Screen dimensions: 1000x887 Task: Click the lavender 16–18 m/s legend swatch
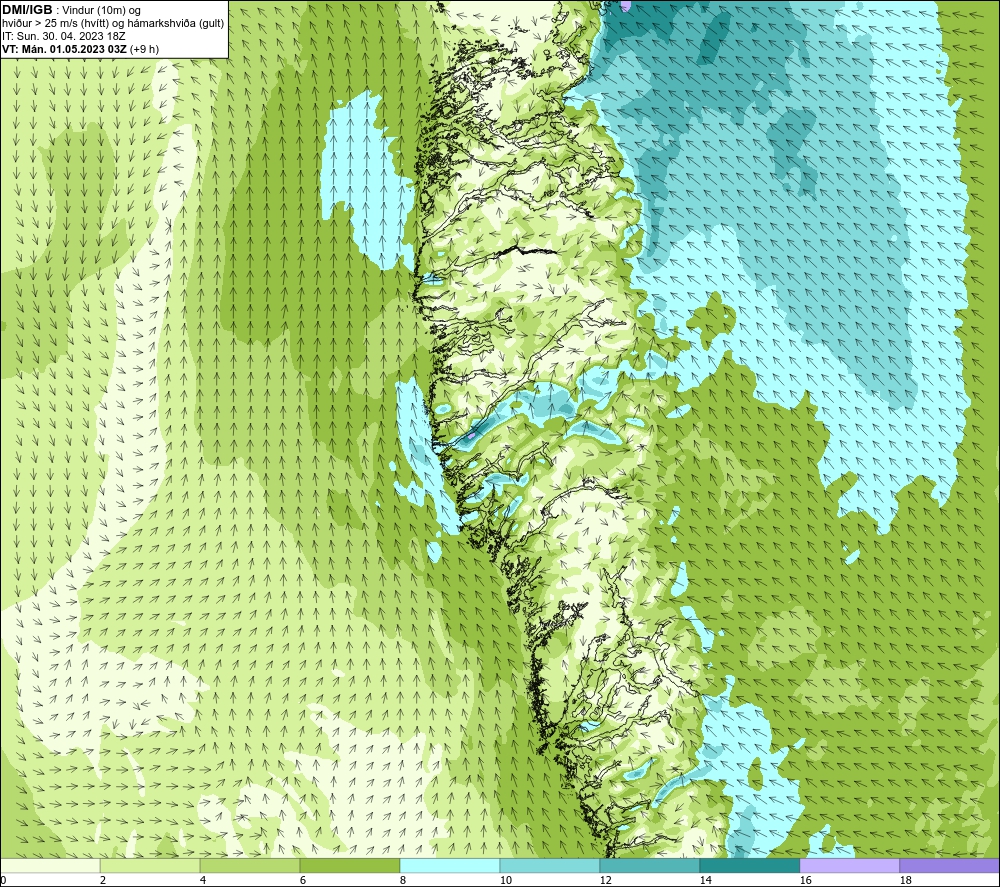point(849,866)
